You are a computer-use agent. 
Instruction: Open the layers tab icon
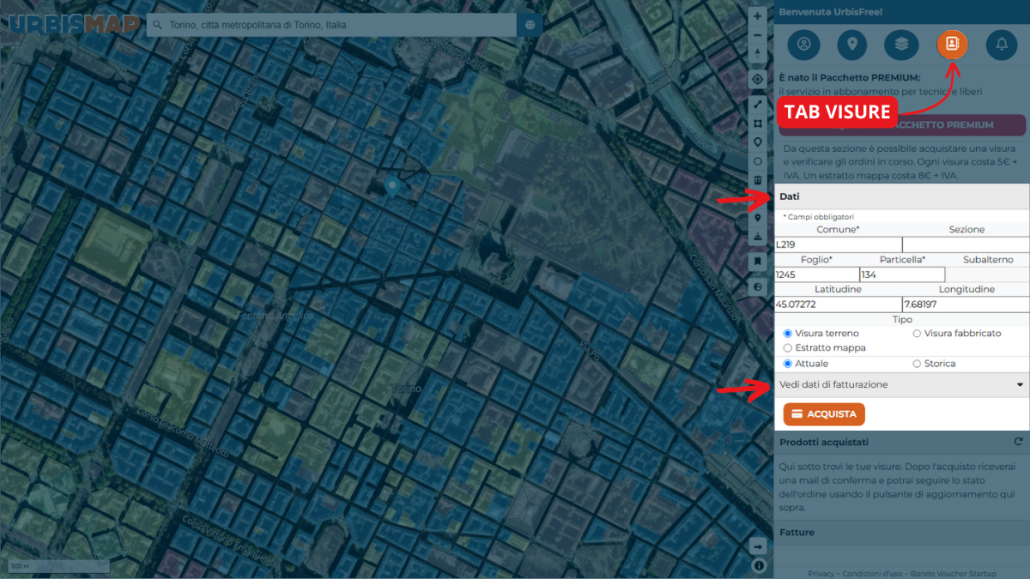point(901,45)
